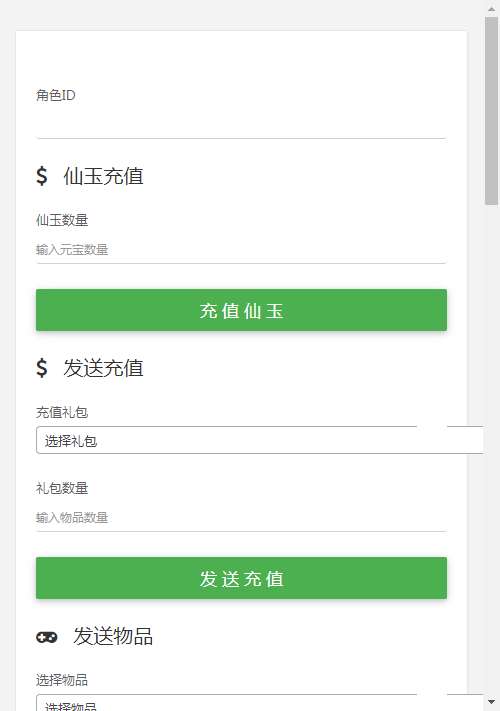Click the 仙玉充值 section heading
Image resolution: width=500 pixels, height=711 pixels.
pos(103,176)
